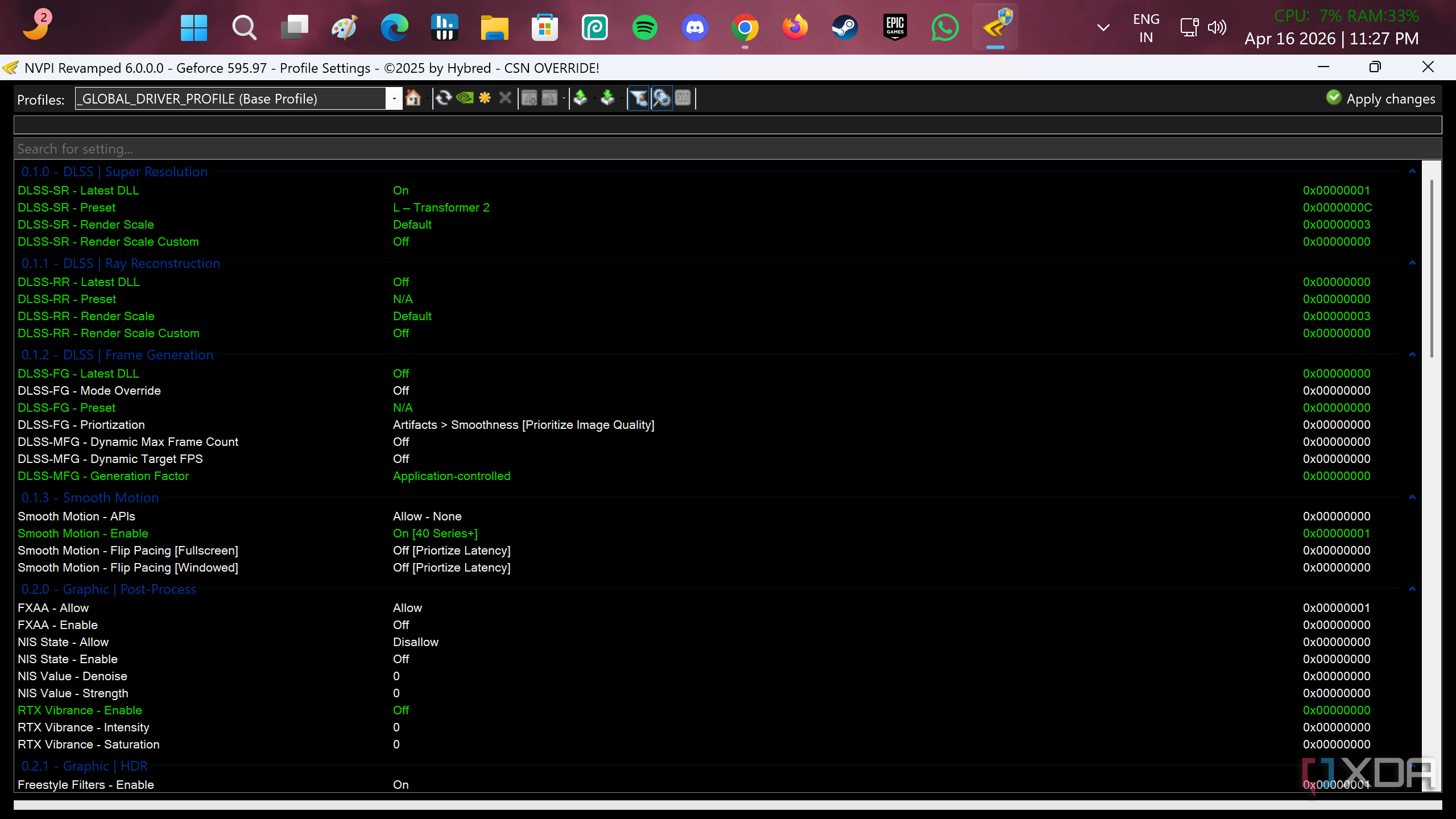
Task: Create a new profile (sun star icon)
Action: [x=485, y=98]
